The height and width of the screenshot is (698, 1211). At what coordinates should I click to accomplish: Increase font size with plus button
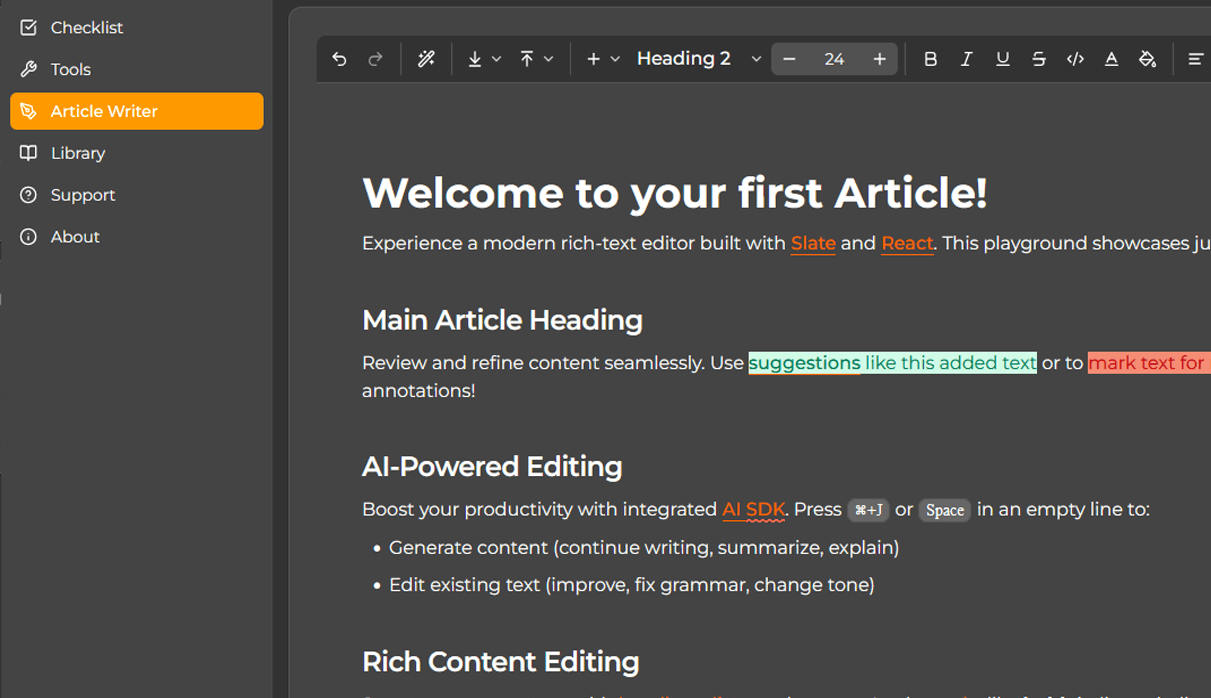tap(879, 59)
